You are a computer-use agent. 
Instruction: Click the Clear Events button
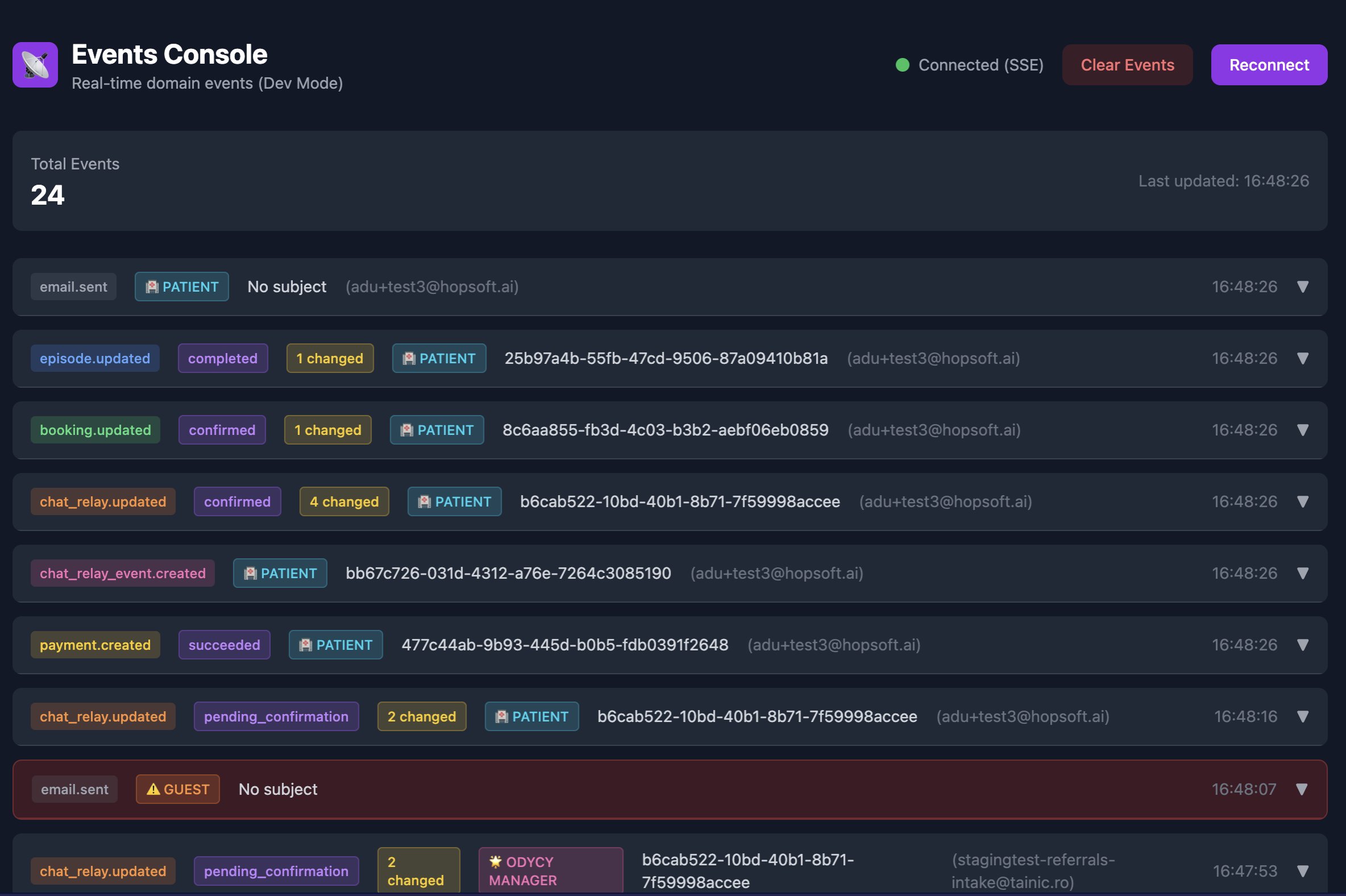(x=1127, y=65)
